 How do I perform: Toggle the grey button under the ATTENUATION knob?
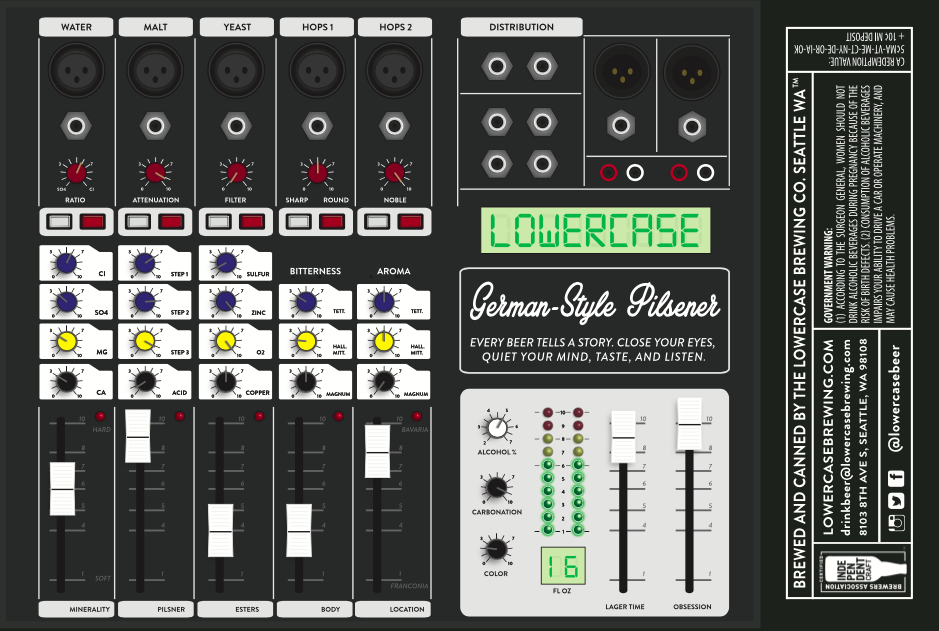click(x=138, y=222)
